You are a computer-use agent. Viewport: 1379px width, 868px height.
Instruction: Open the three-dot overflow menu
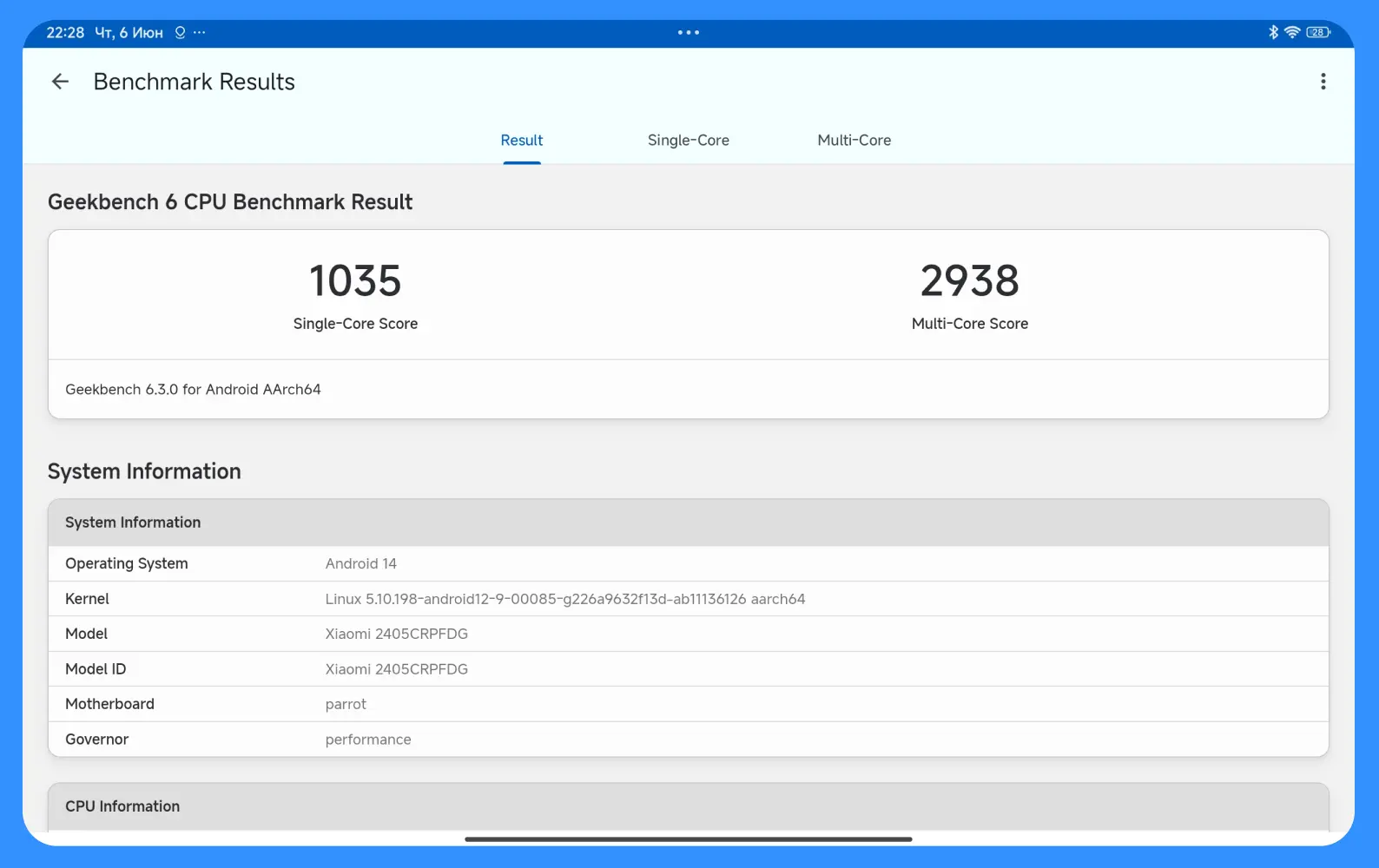[1323, 82]
